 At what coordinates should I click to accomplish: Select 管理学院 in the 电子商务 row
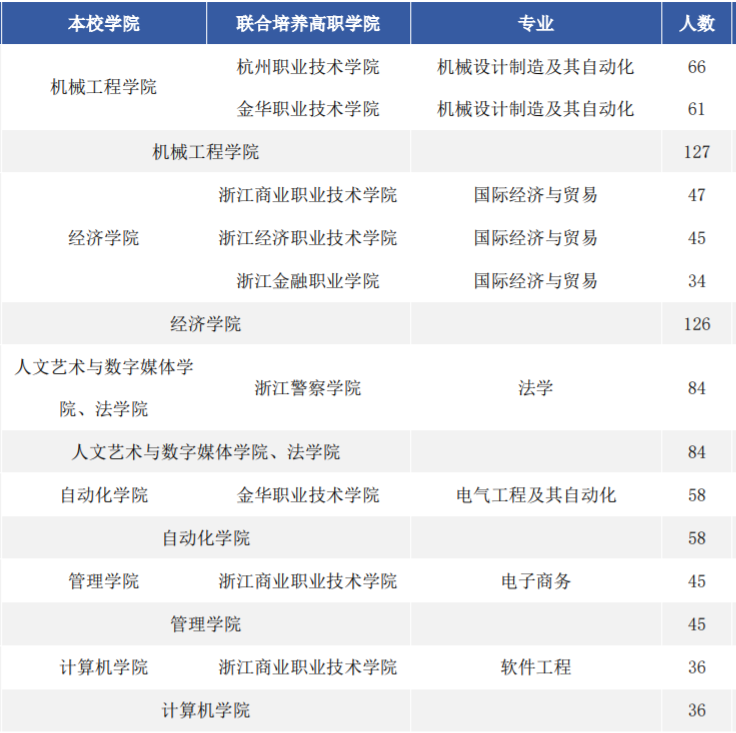click(104, 581)
